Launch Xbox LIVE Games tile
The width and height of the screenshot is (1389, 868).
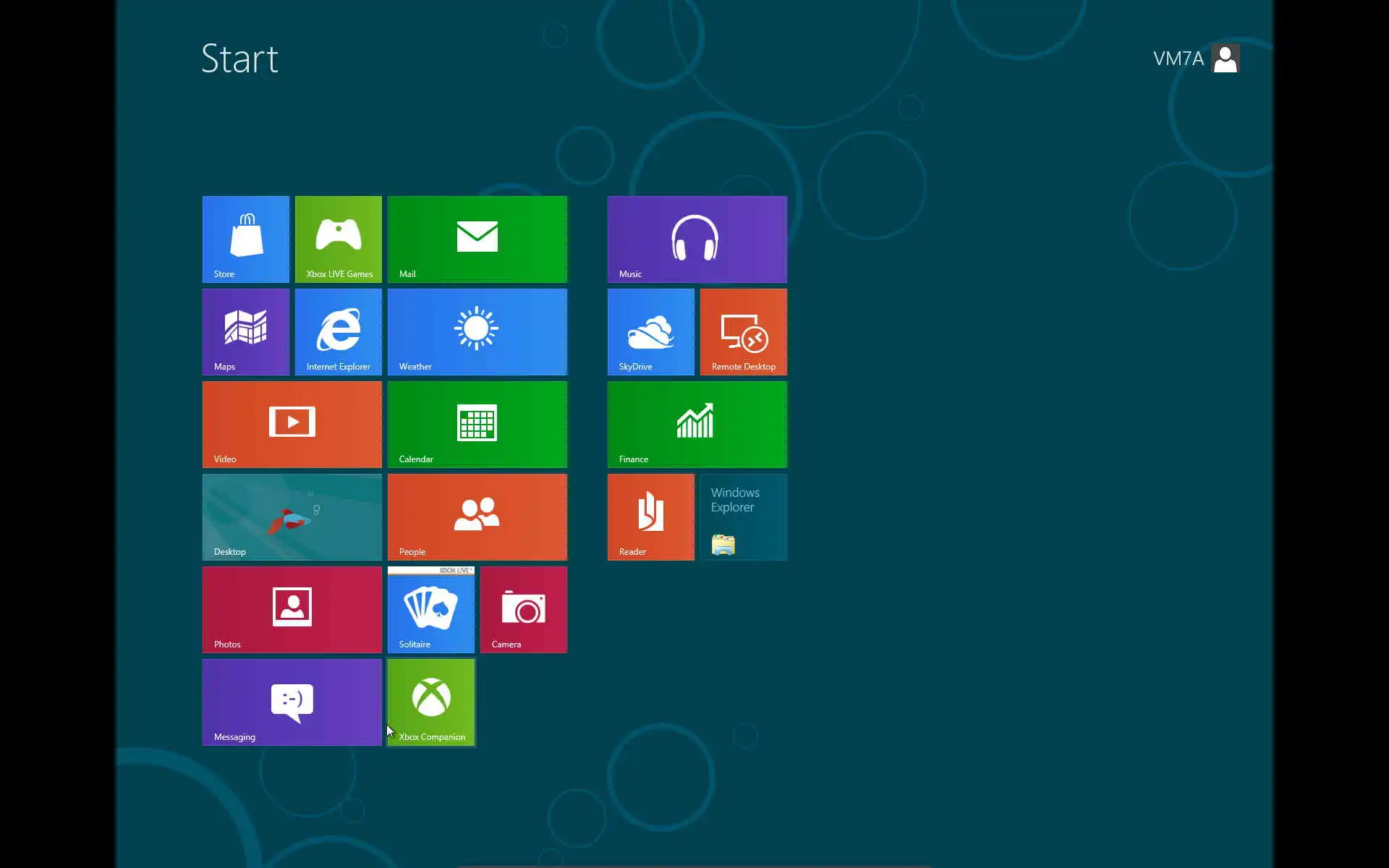point(338,239)
